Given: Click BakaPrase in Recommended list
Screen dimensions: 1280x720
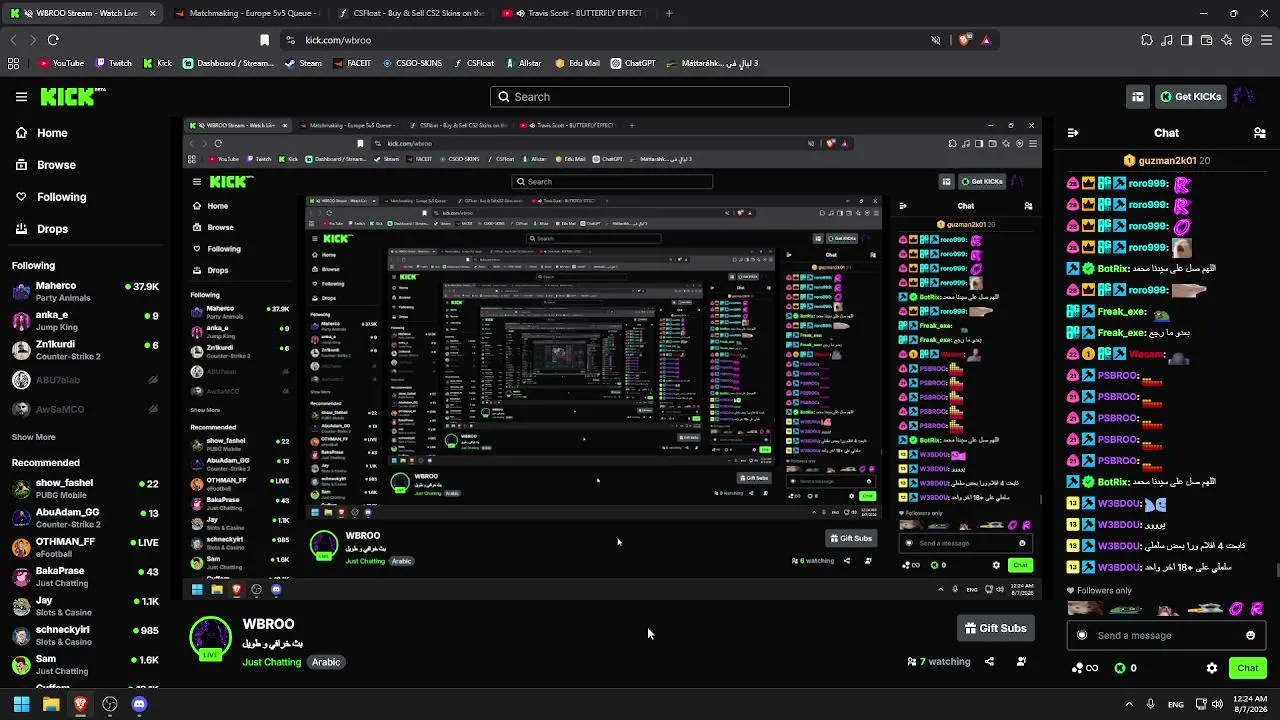Looking at the screenshot, I should (86, 577).
